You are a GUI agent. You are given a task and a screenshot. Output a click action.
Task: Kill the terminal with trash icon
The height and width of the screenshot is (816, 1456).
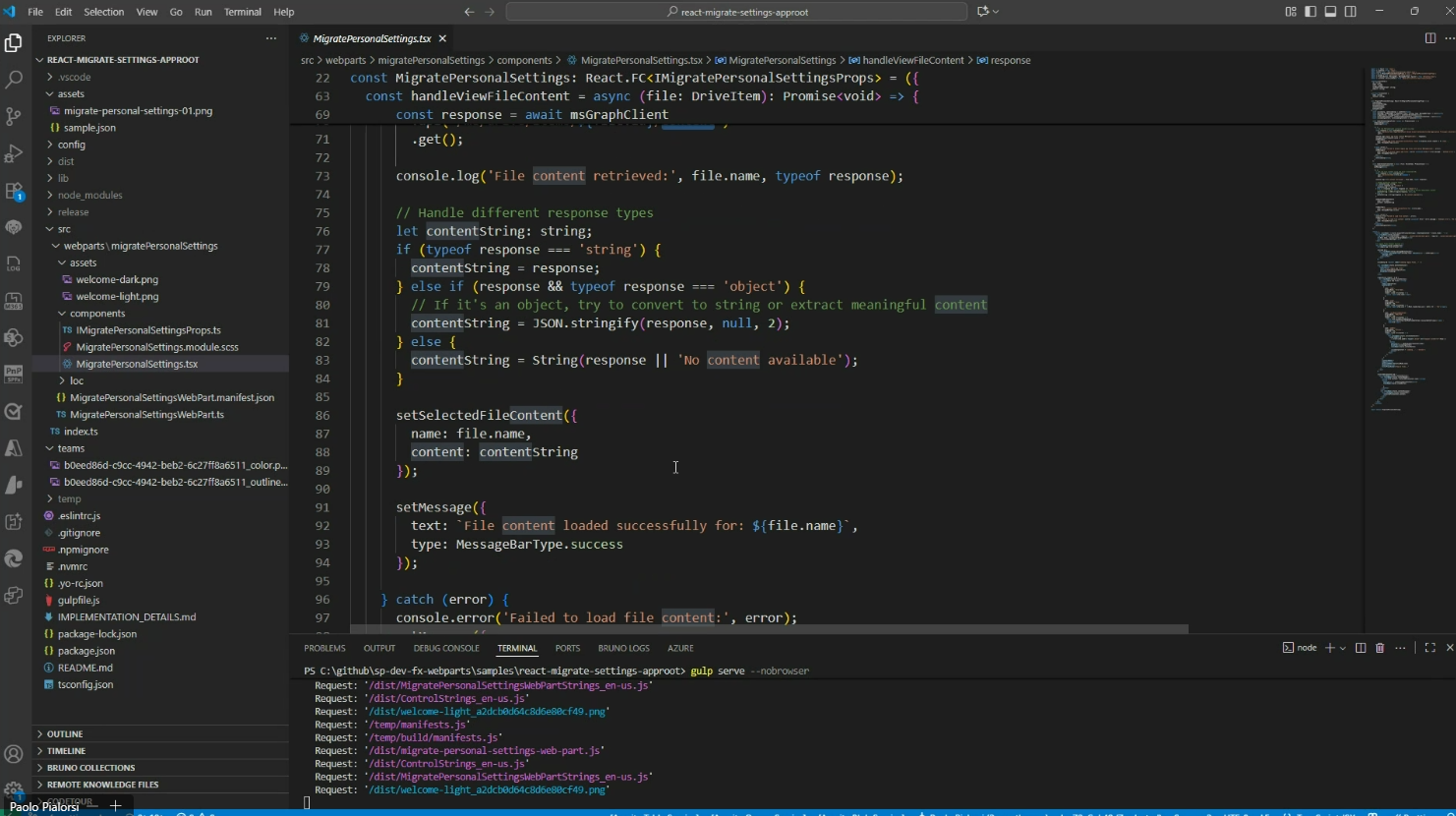coord(1379,648)
